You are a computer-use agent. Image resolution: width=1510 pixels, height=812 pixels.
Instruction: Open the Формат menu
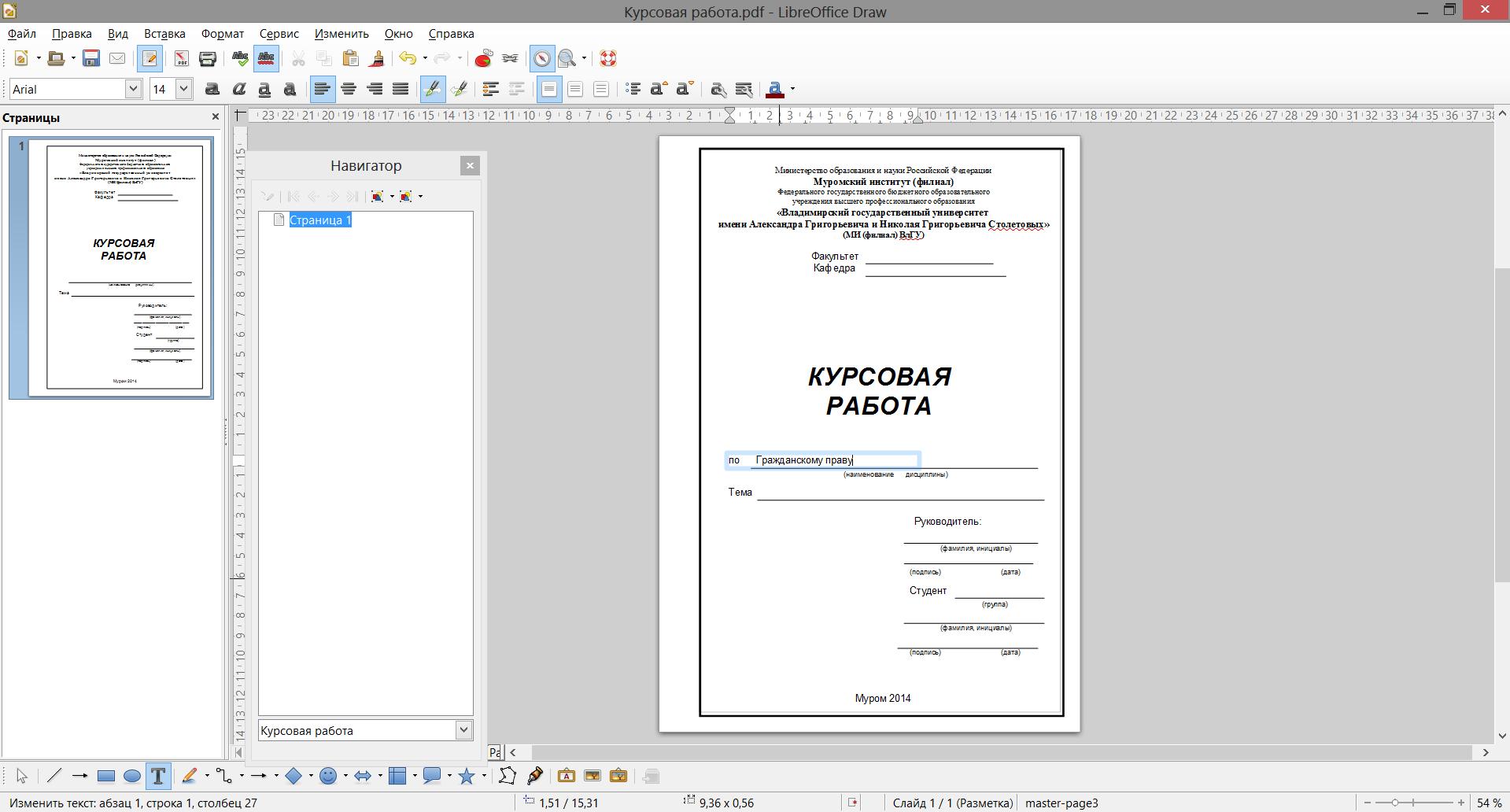pos(222,34)
